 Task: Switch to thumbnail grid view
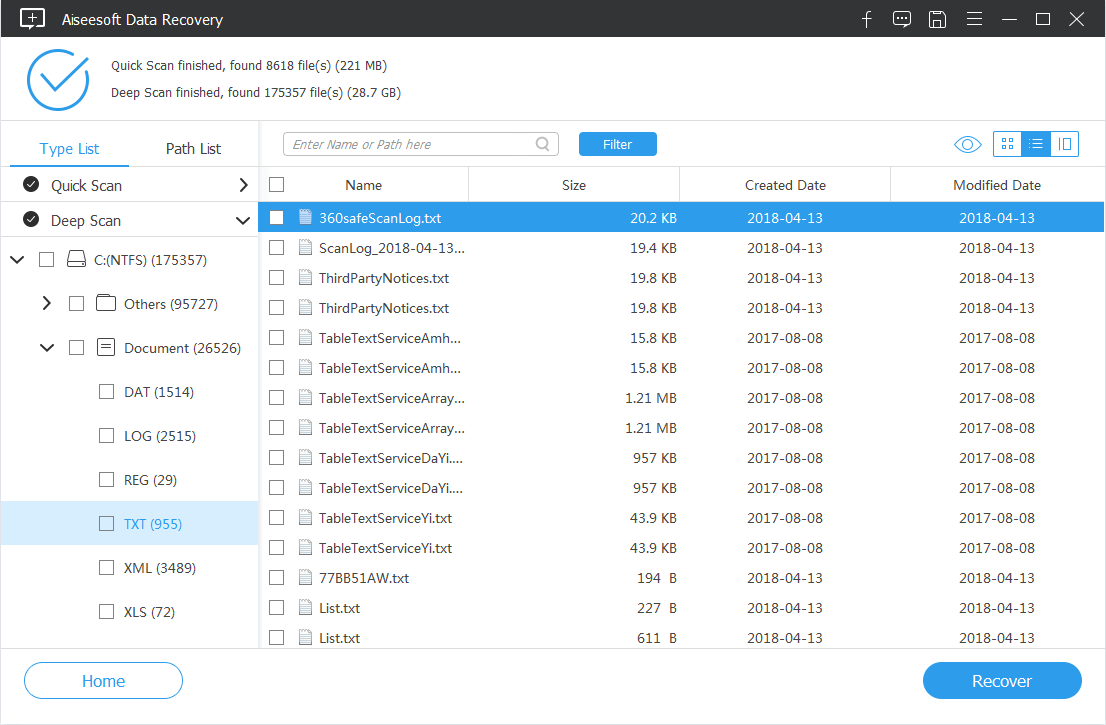(1007, 145)
